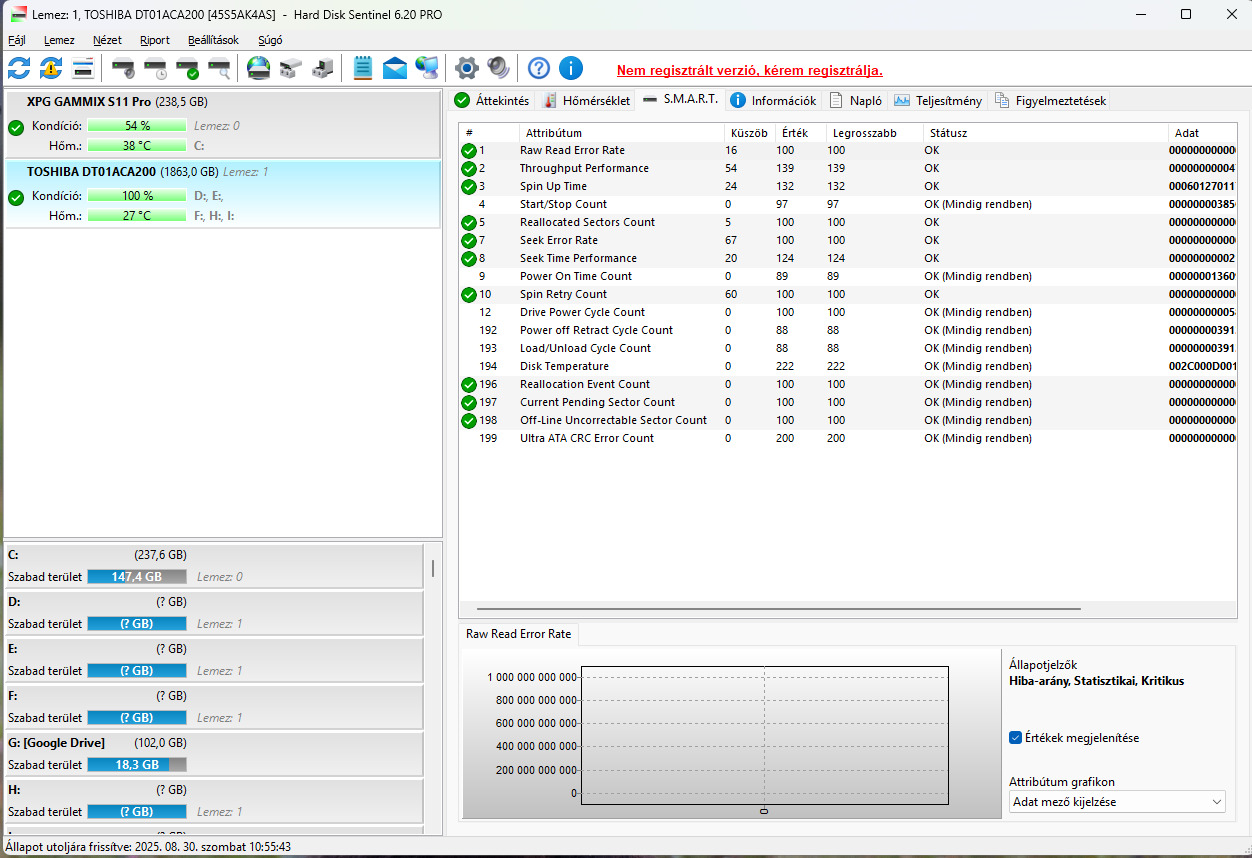Click the disk acoustic test icon
Viewport: 1252px width, 858px height.
[x=123, y=68]
